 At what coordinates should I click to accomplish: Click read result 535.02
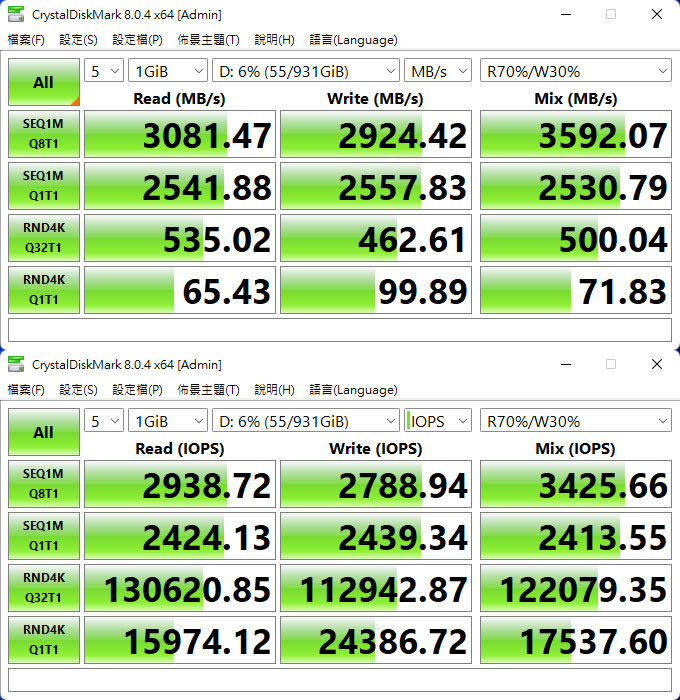(180, 238)
